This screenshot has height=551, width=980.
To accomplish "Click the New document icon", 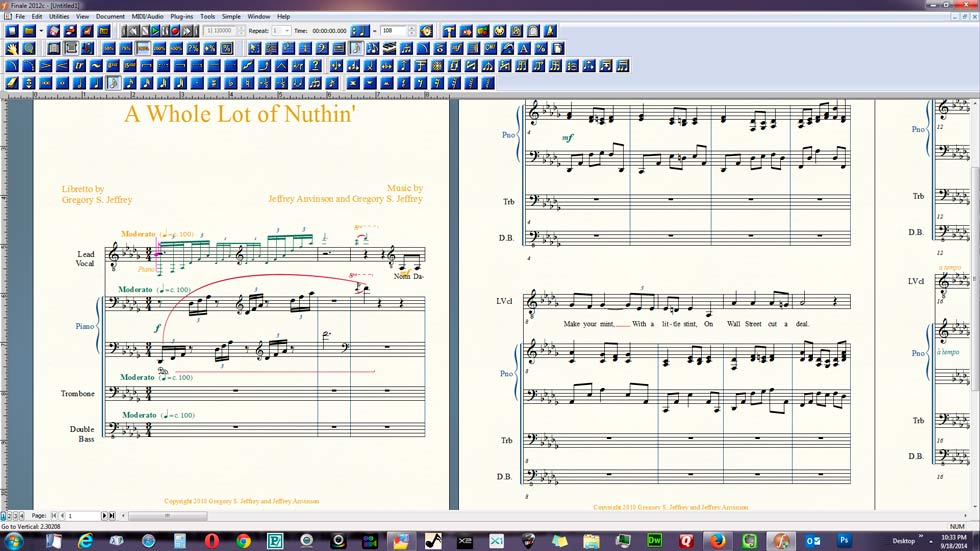I will 12,31.
